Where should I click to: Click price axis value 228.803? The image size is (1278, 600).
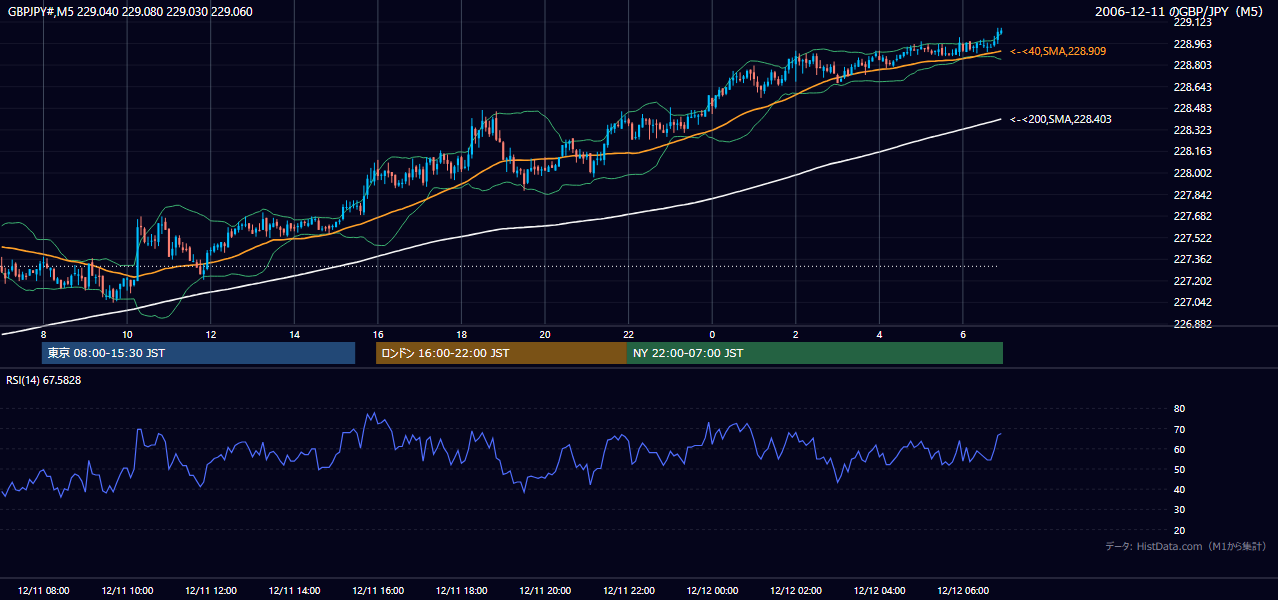click(1192, 65)
